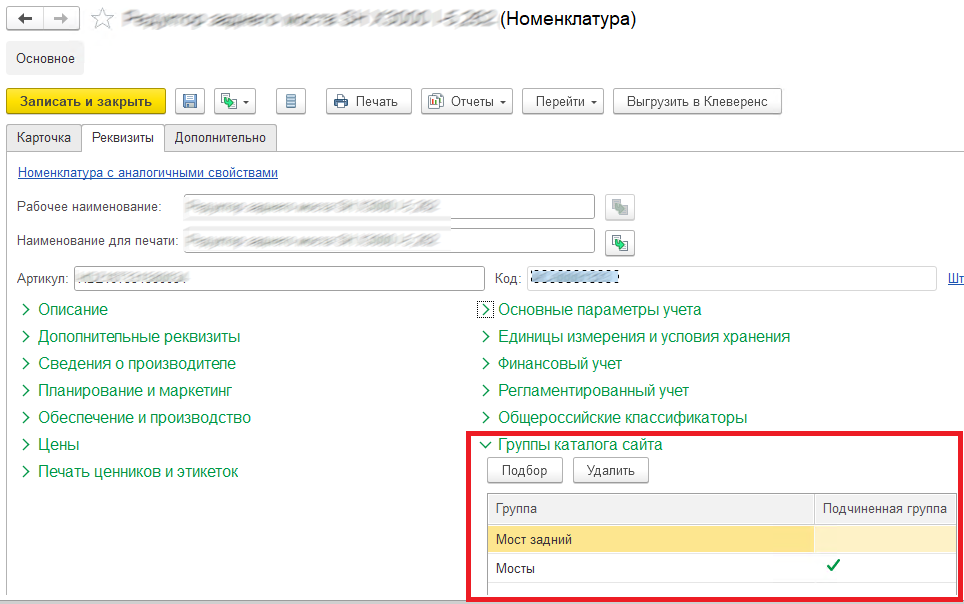Click Подчиненная группа column header
This screenshot has height=604, width=964.
coord(885,509)
